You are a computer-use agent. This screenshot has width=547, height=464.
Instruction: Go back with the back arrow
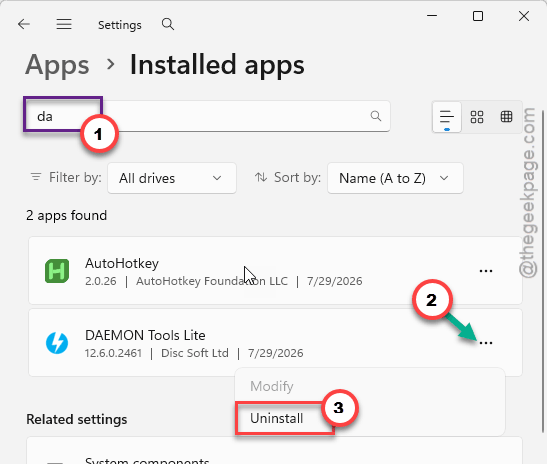pos(24,24)
